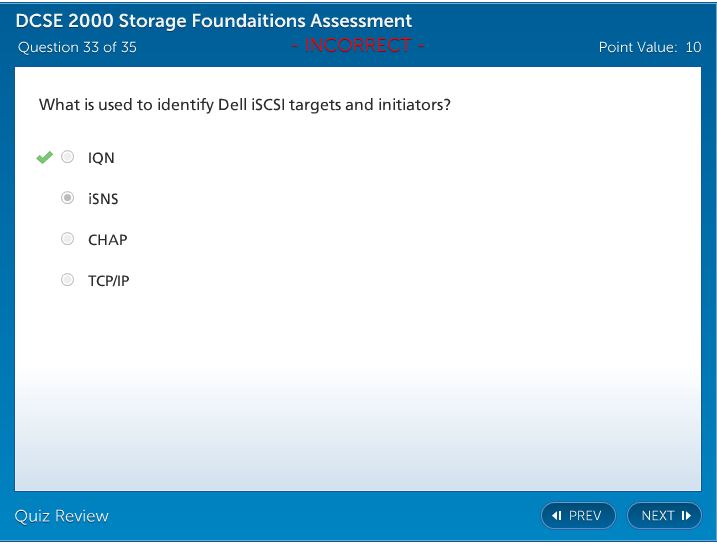Click the Question 33 of 35 counter
Screen dimensions: 717x545
77,47
